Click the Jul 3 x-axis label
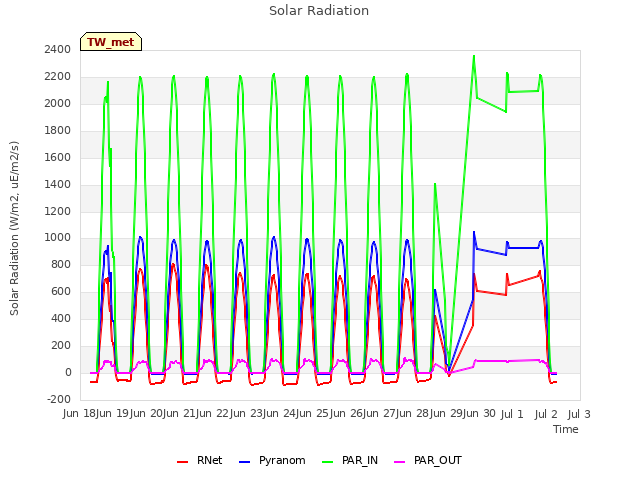The height and width of the screenshot is (480, 640). click(x=579, y=414)
